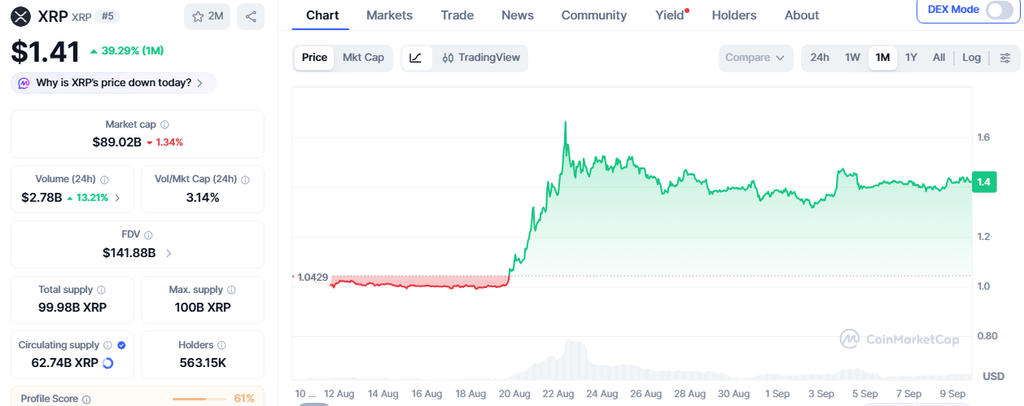Switch to the Holders tab
The height and width of the screenshot is (406, 1024).
coord(734,15)
